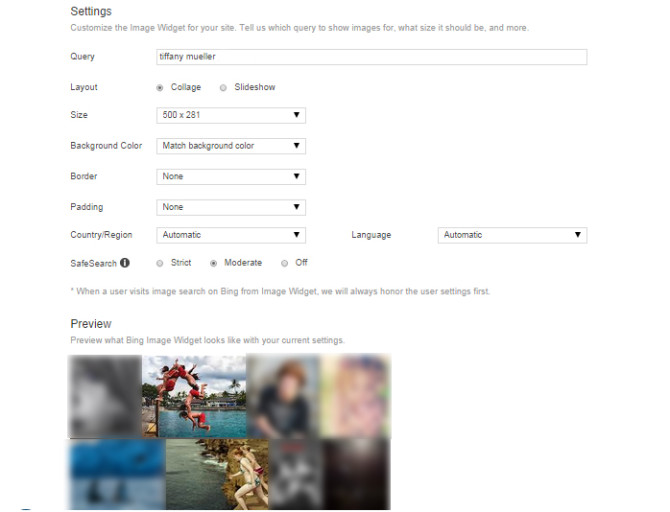Click the blurred black and white thumbnail
670x512 pixels.
(296, 474)
